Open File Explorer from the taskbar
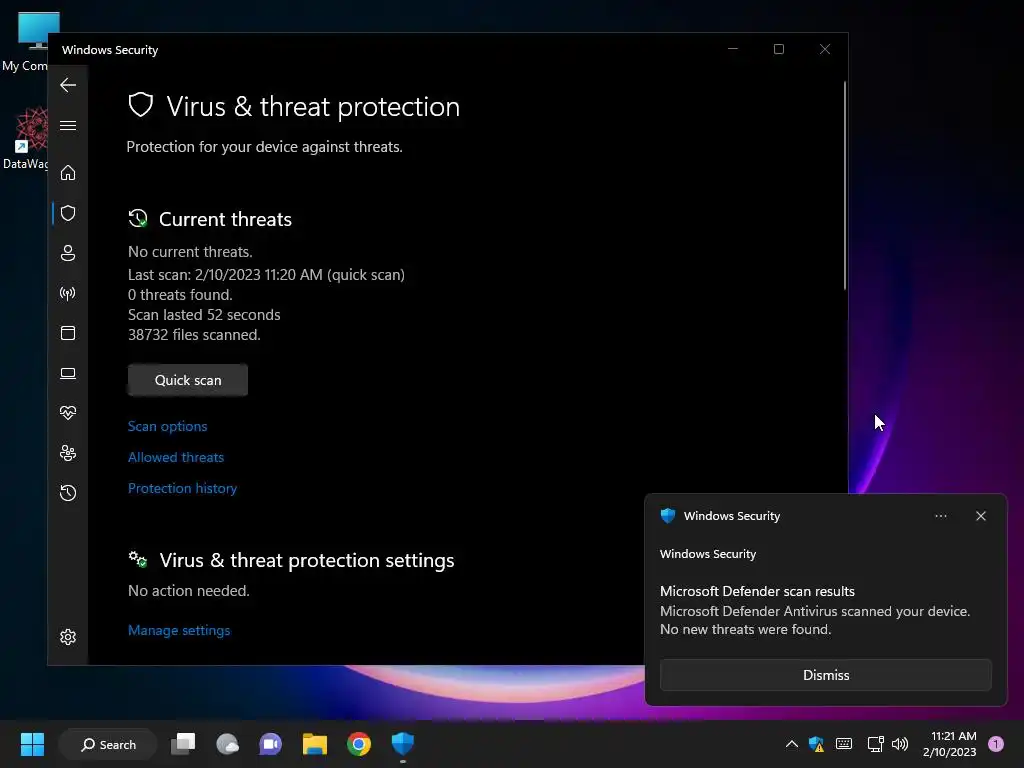The width and height of the screenshot is (1024, 768). coord(315,744)
